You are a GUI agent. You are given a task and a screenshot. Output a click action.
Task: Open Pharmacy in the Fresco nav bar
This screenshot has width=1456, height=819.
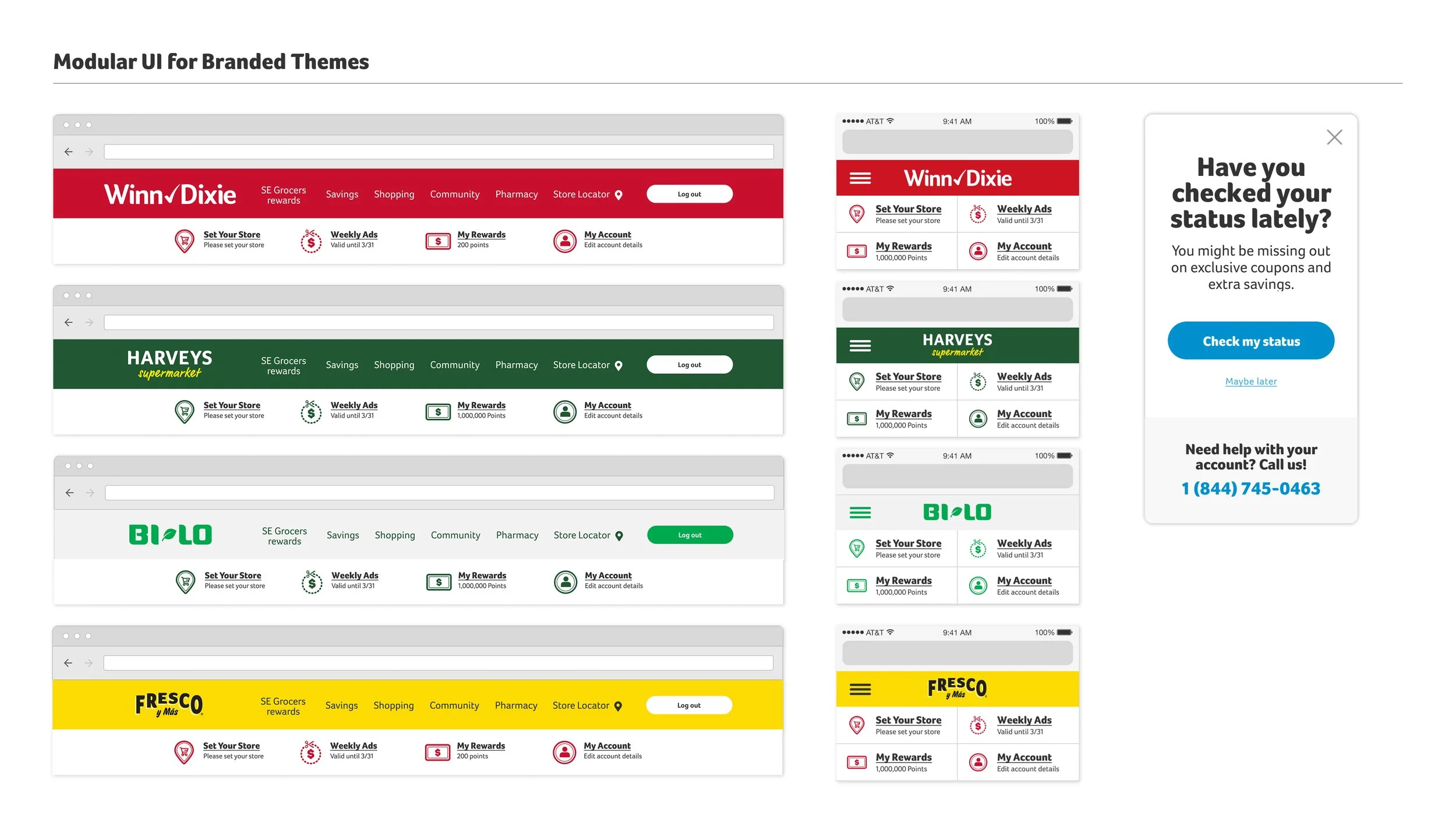pyautogui.click(x=516, y=705)
